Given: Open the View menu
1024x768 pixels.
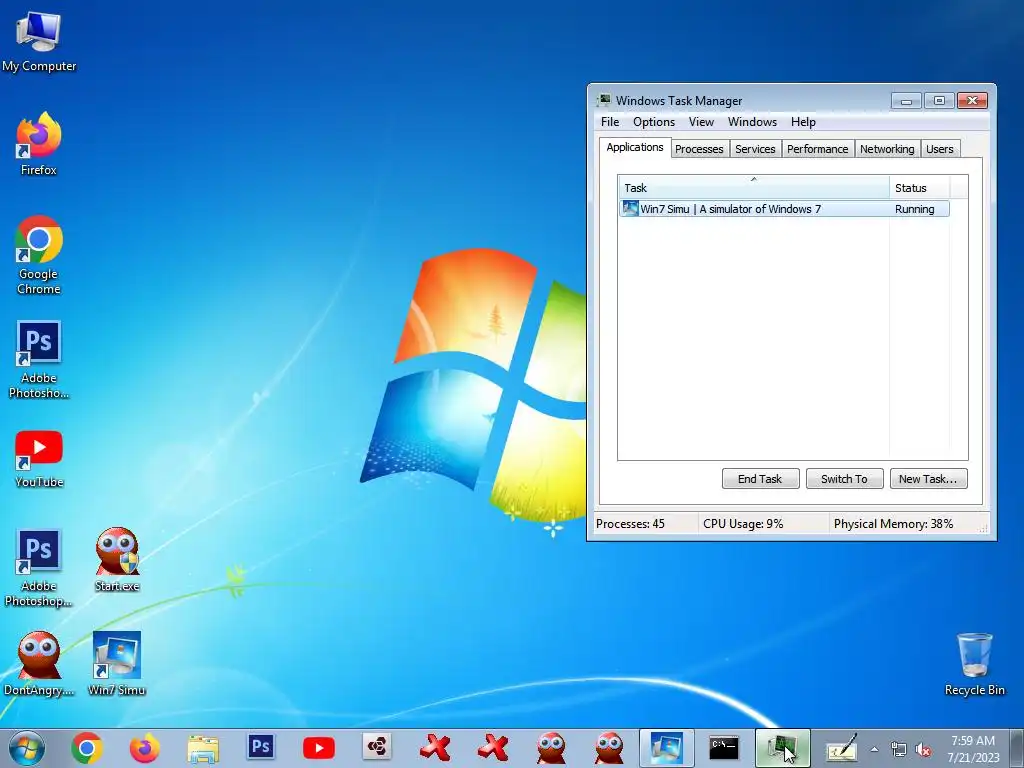Looking at the screenshot, I should pyautogui.click(x=701, y=122).
